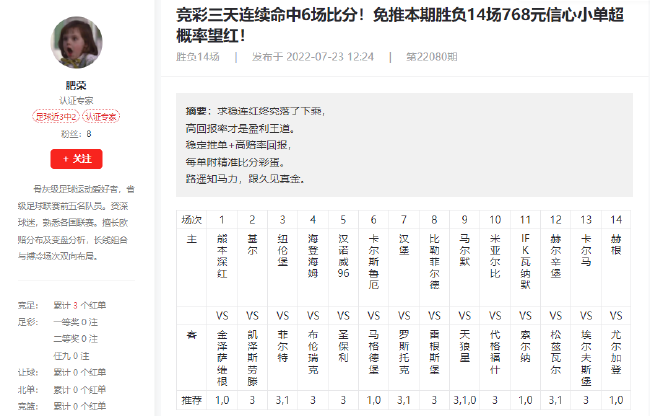This screenshot has width=650, height=416.
Task: Select match 1 home team 熊本深红
Action: (222, 256)
